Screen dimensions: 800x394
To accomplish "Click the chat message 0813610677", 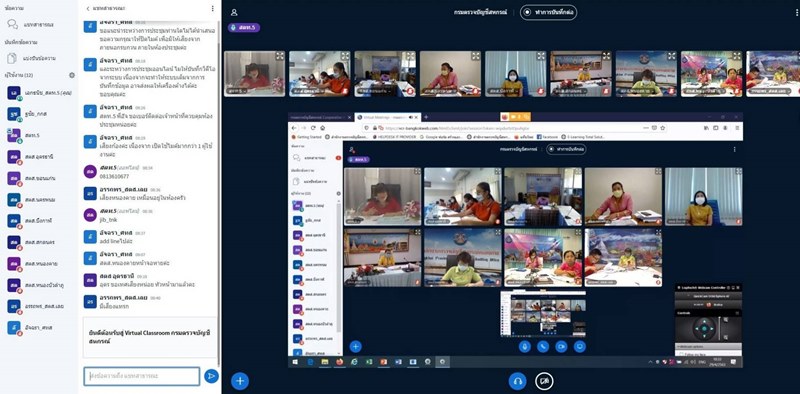I will (114, 176).
